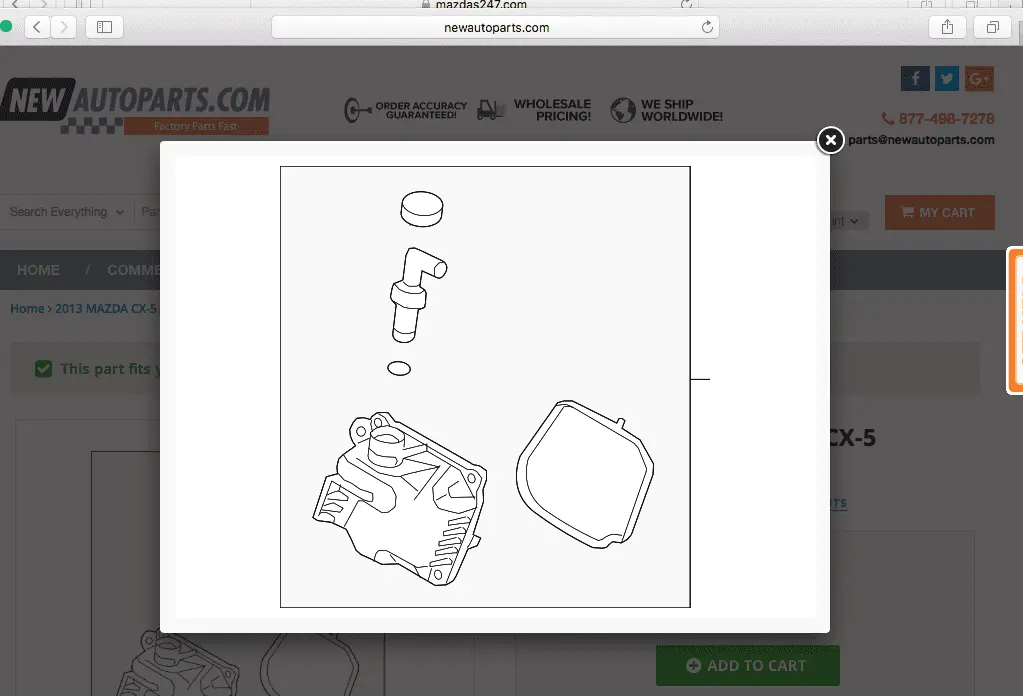Image resolution: width=1023 pixels, height=696 pixels.
Task: Open the MY CART button
Action: point(939,213)
